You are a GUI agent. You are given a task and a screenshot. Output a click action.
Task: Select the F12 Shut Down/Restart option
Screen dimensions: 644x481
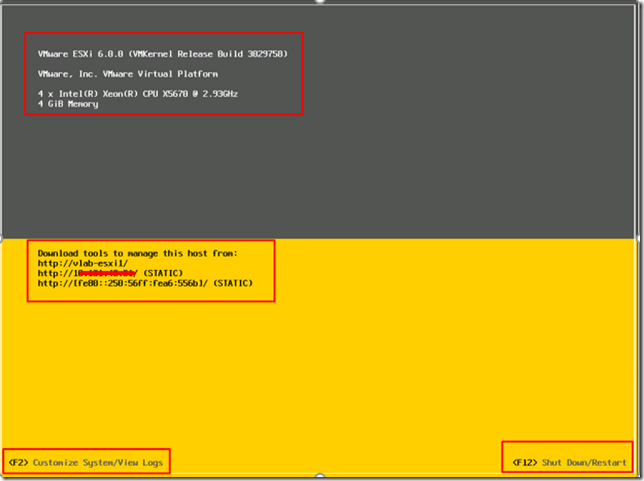click(569, 463)
